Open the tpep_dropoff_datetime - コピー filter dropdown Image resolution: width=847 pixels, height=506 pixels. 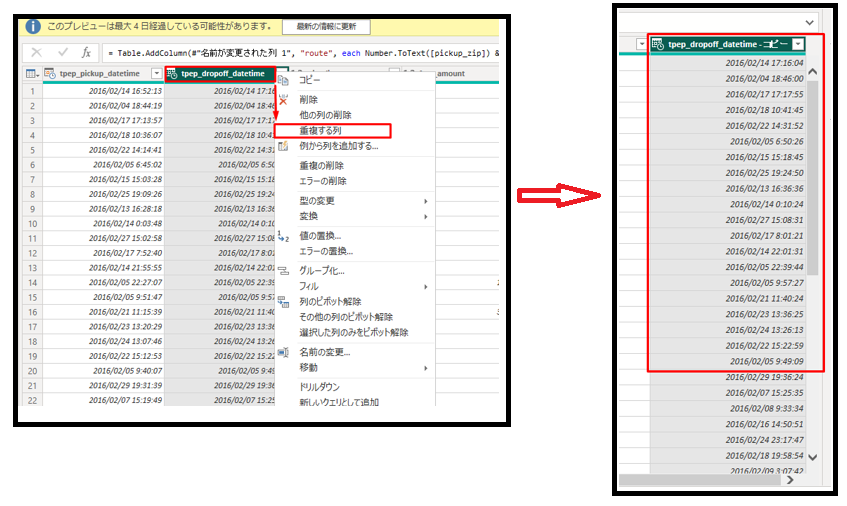pyautogui.click(x=798, y=44)
